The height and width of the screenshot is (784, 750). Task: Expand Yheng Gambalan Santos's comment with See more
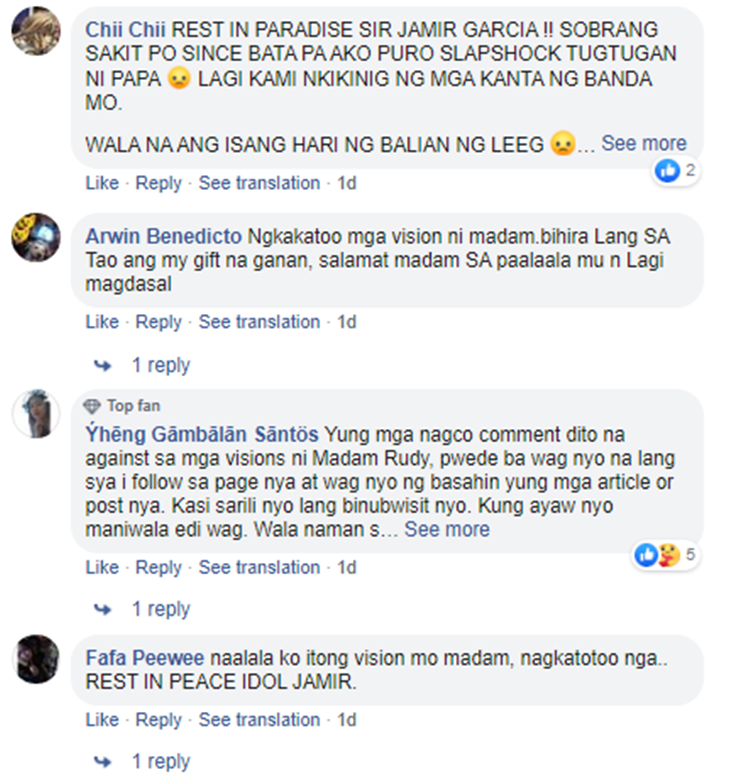[447, 529]
